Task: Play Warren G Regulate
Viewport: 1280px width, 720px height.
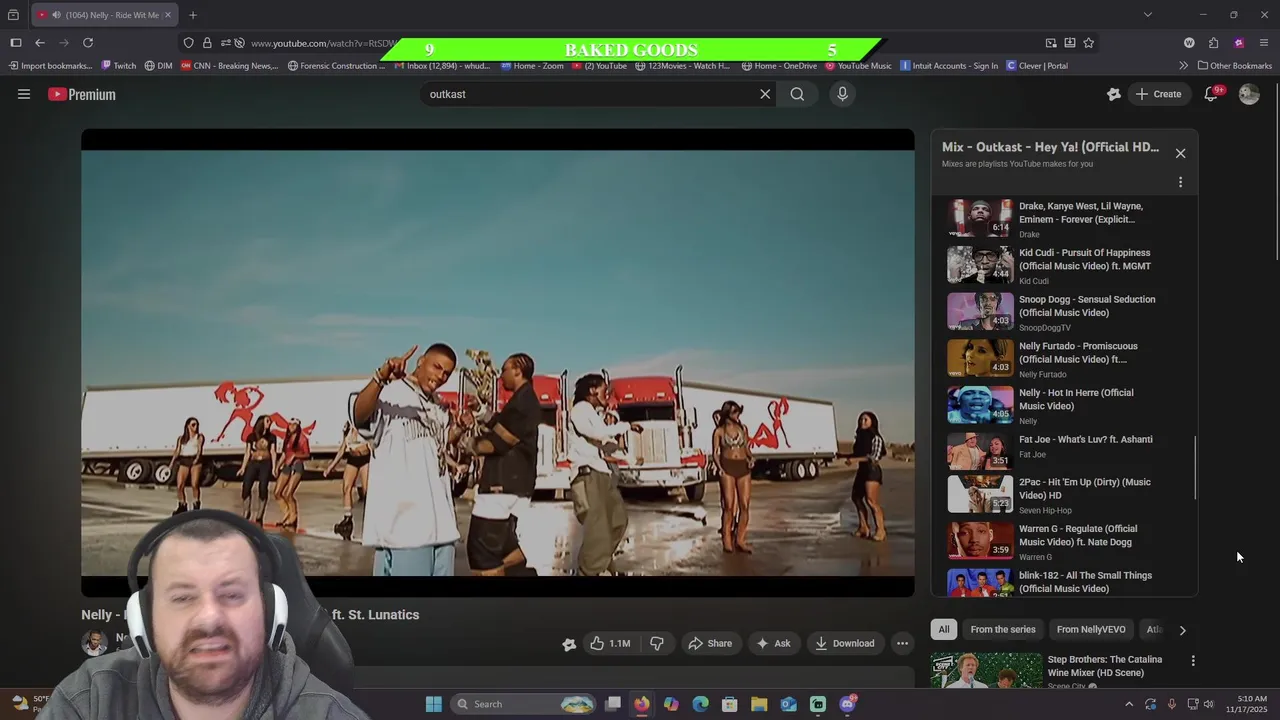Action: point(1060,541)
